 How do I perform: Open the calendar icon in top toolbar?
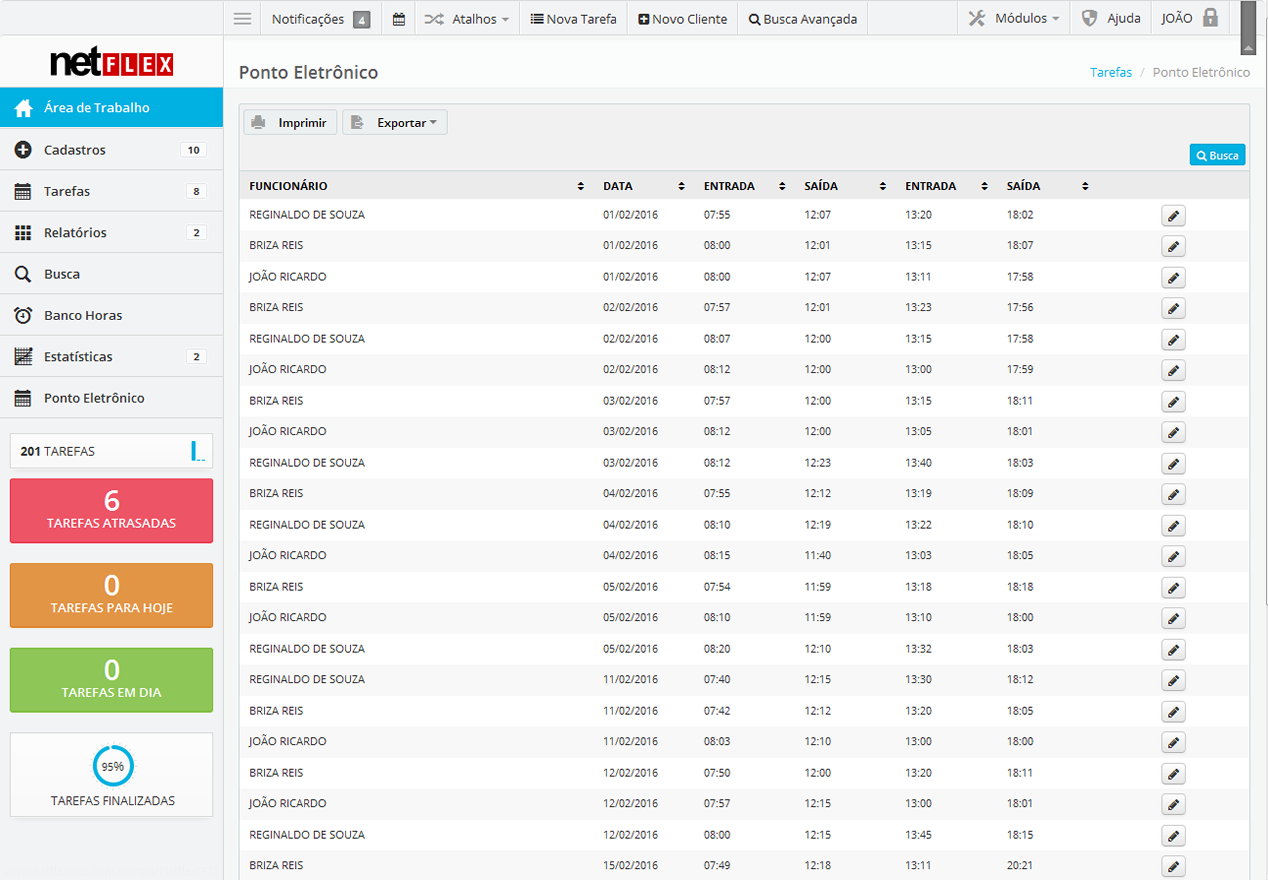tap(399, 19)
